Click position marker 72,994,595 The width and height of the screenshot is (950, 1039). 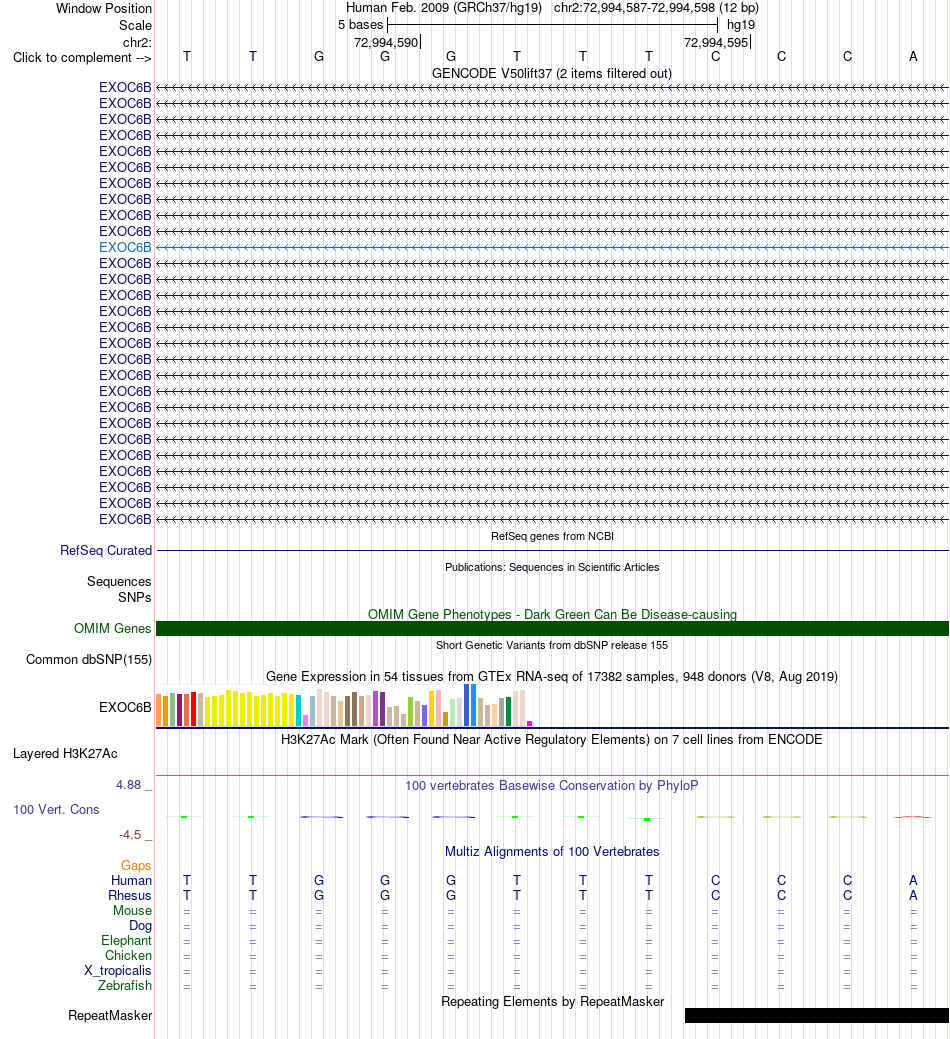coord(716,42)
